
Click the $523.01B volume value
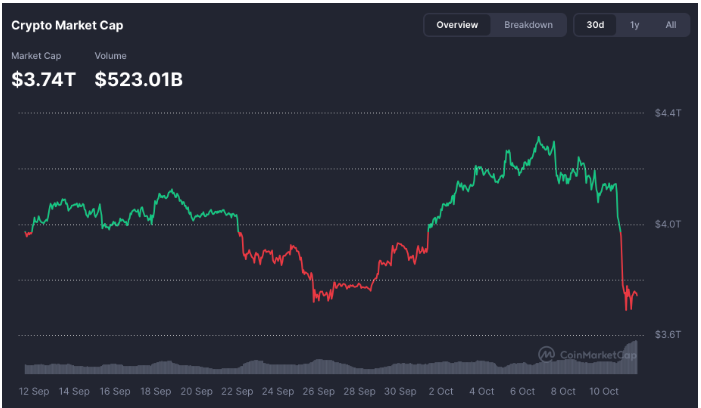click(x=139, y=80)
